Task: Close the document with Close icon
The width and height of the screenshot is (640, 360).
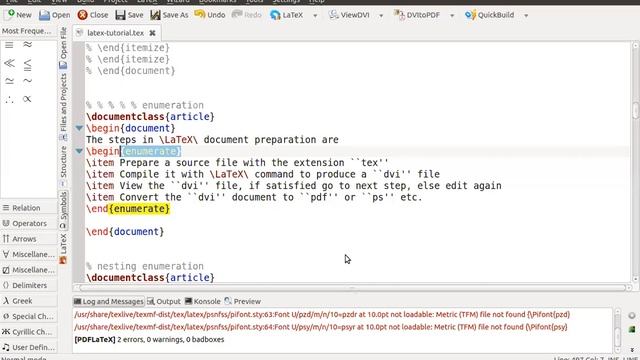Action: click(82, 15)
